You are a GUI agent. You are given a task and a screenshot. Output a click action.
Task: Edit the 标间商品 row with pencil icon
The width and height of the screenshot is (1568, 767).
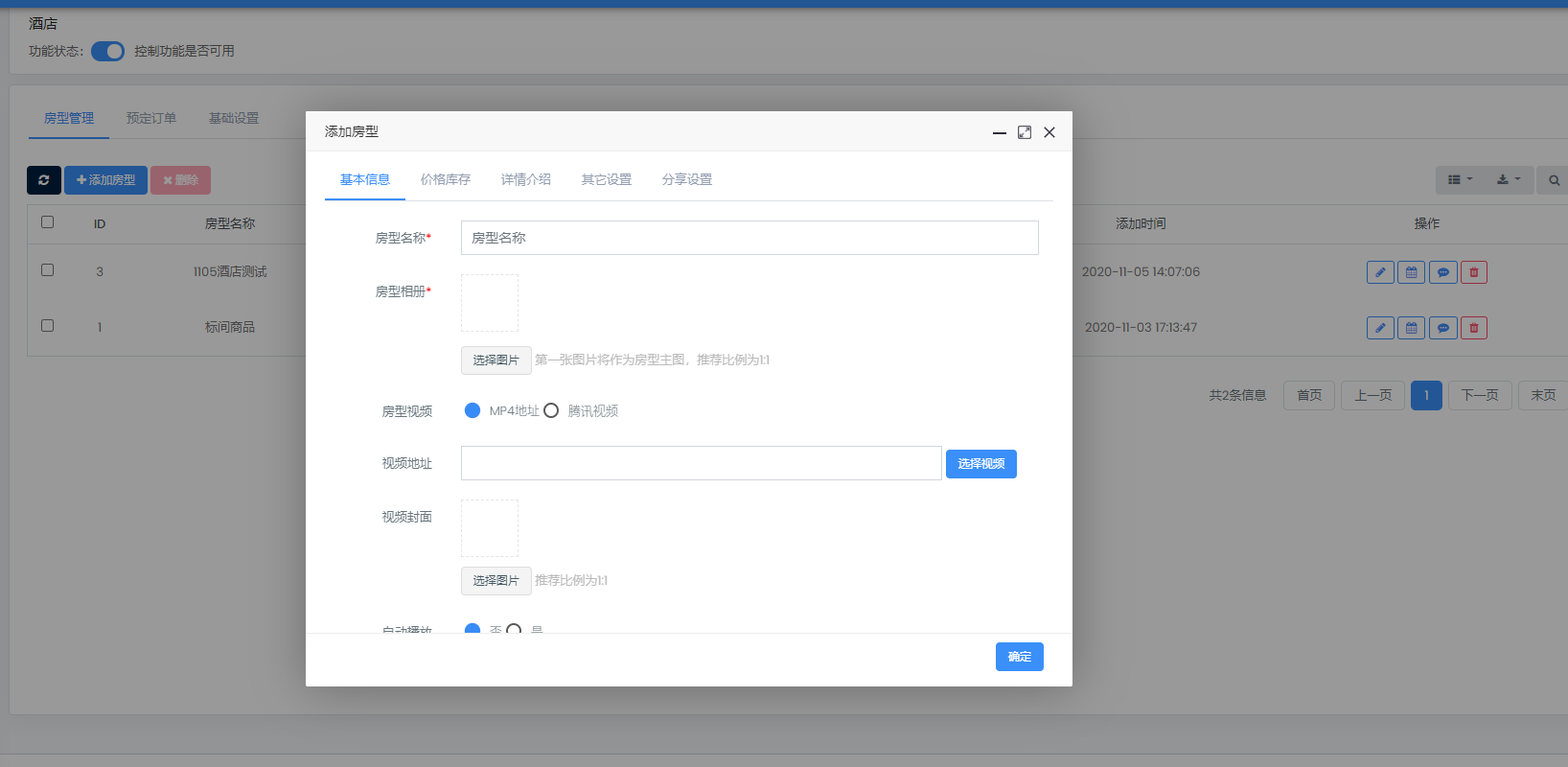point(1380,328)
